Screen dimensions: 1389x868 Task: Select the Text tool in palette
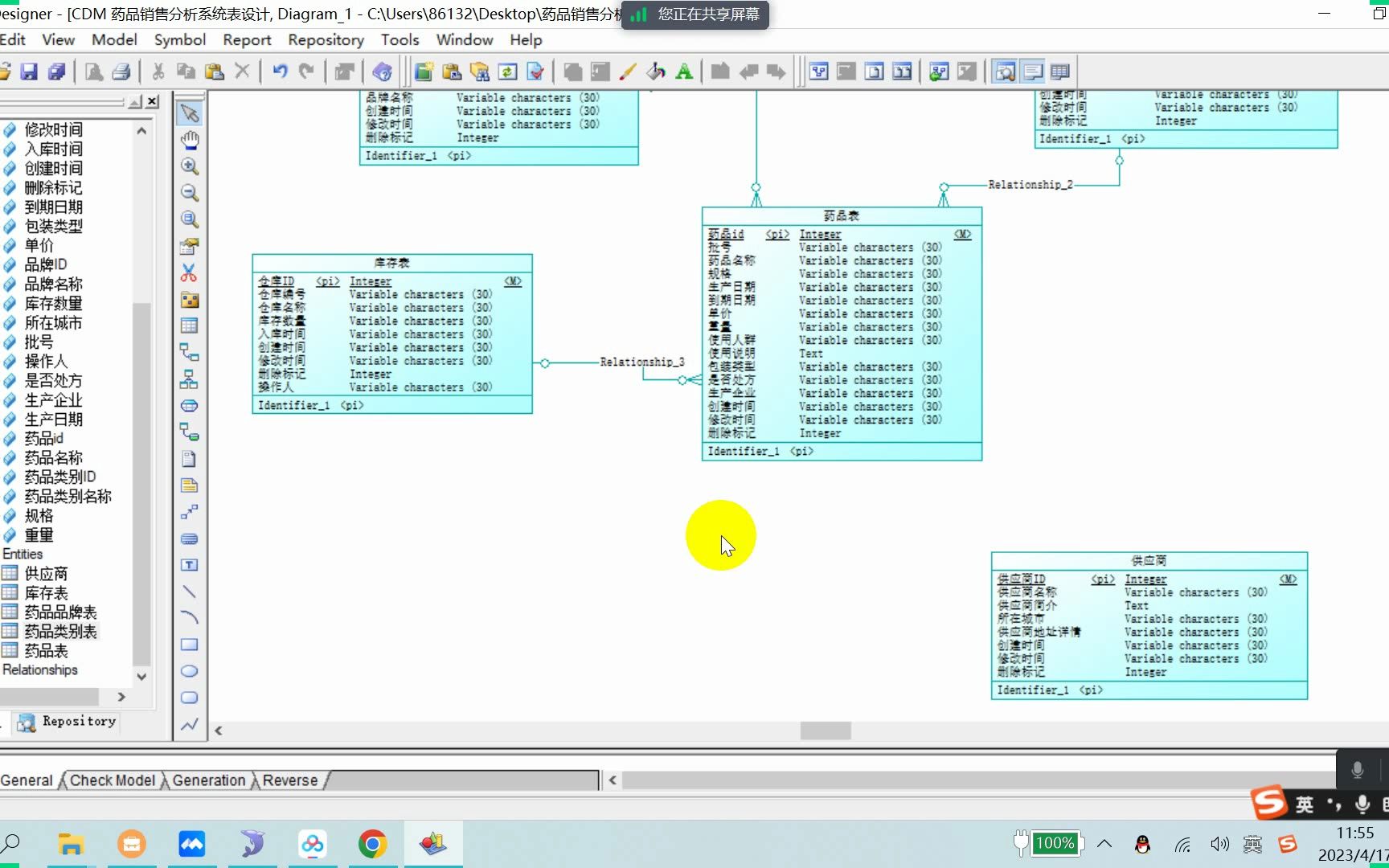click(x=190, y=565)
